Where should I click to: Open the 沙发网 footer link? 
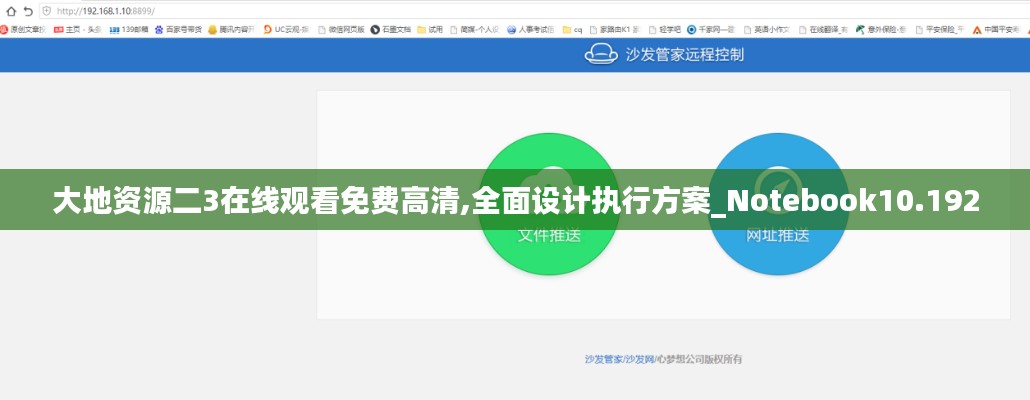[639, 359]
